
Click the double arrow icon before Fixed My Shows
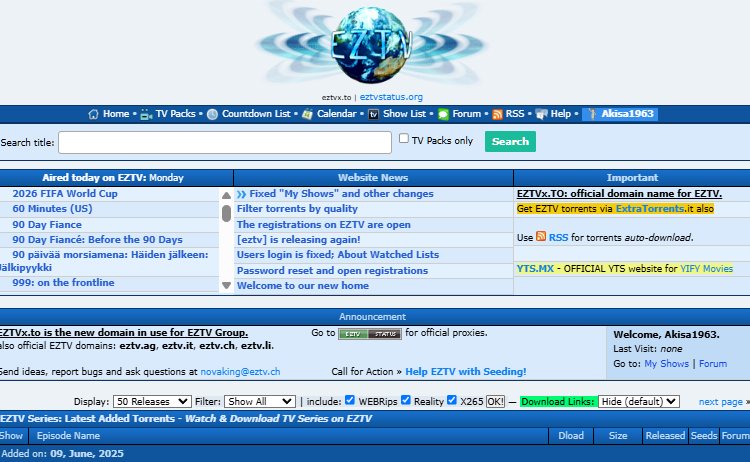pos(242,194)
